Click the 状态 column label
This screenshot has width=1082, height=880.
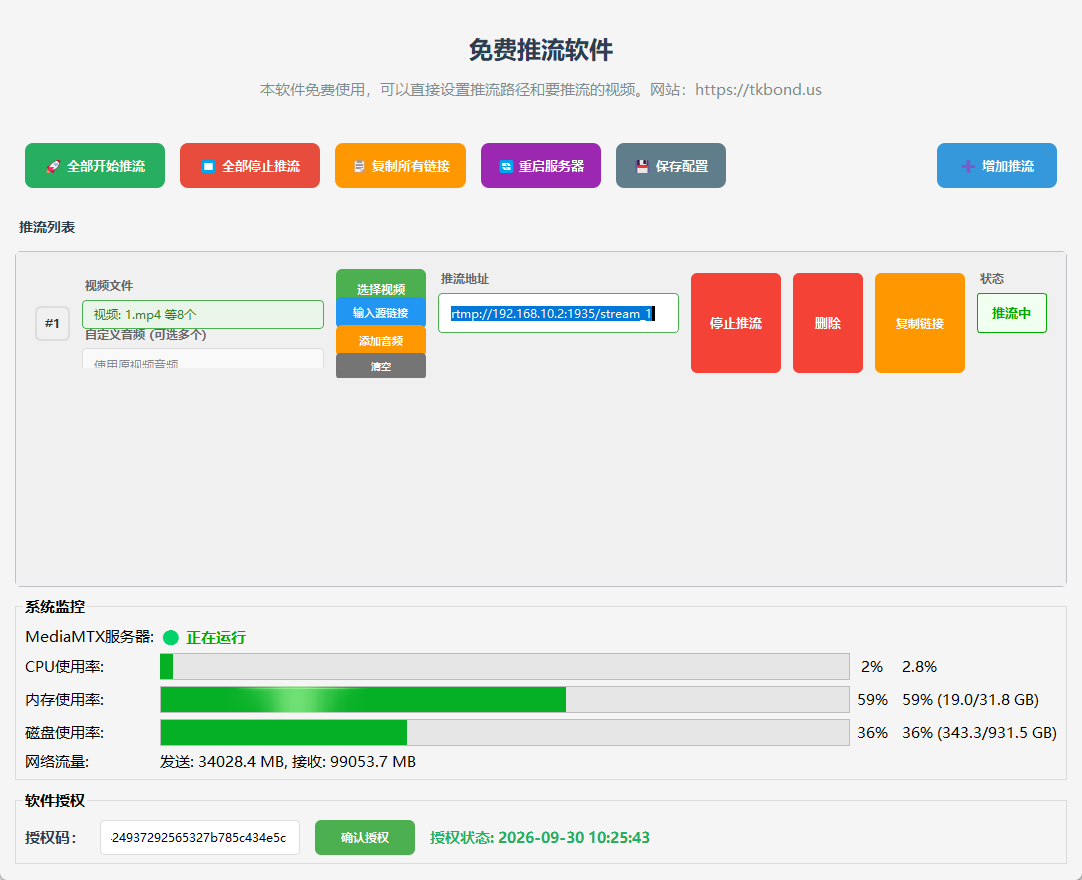(992, 279)
